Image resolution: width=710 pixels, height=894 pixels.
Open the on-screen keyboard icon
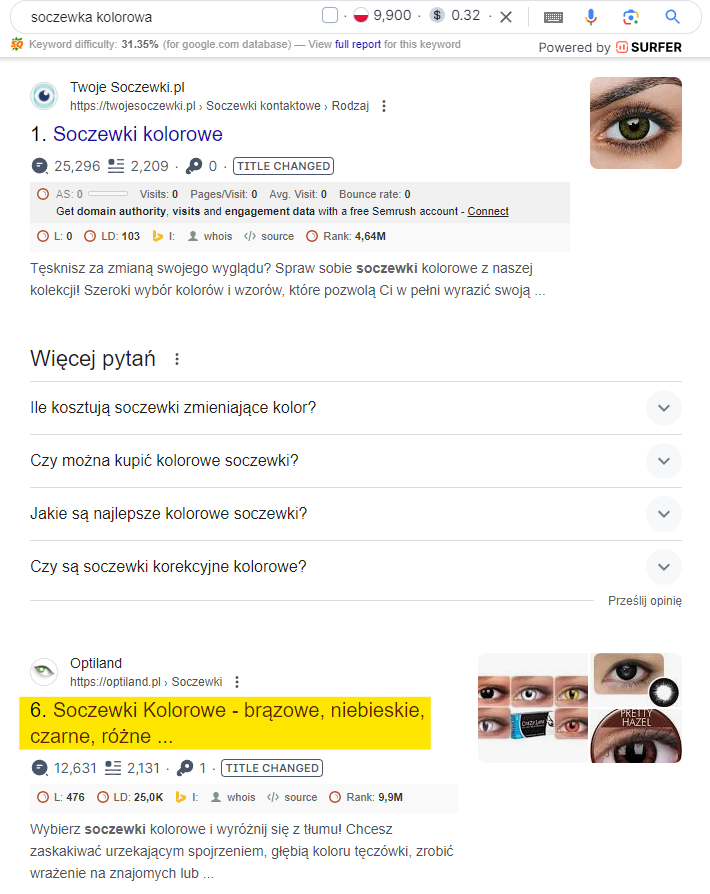tap(553, 18)
